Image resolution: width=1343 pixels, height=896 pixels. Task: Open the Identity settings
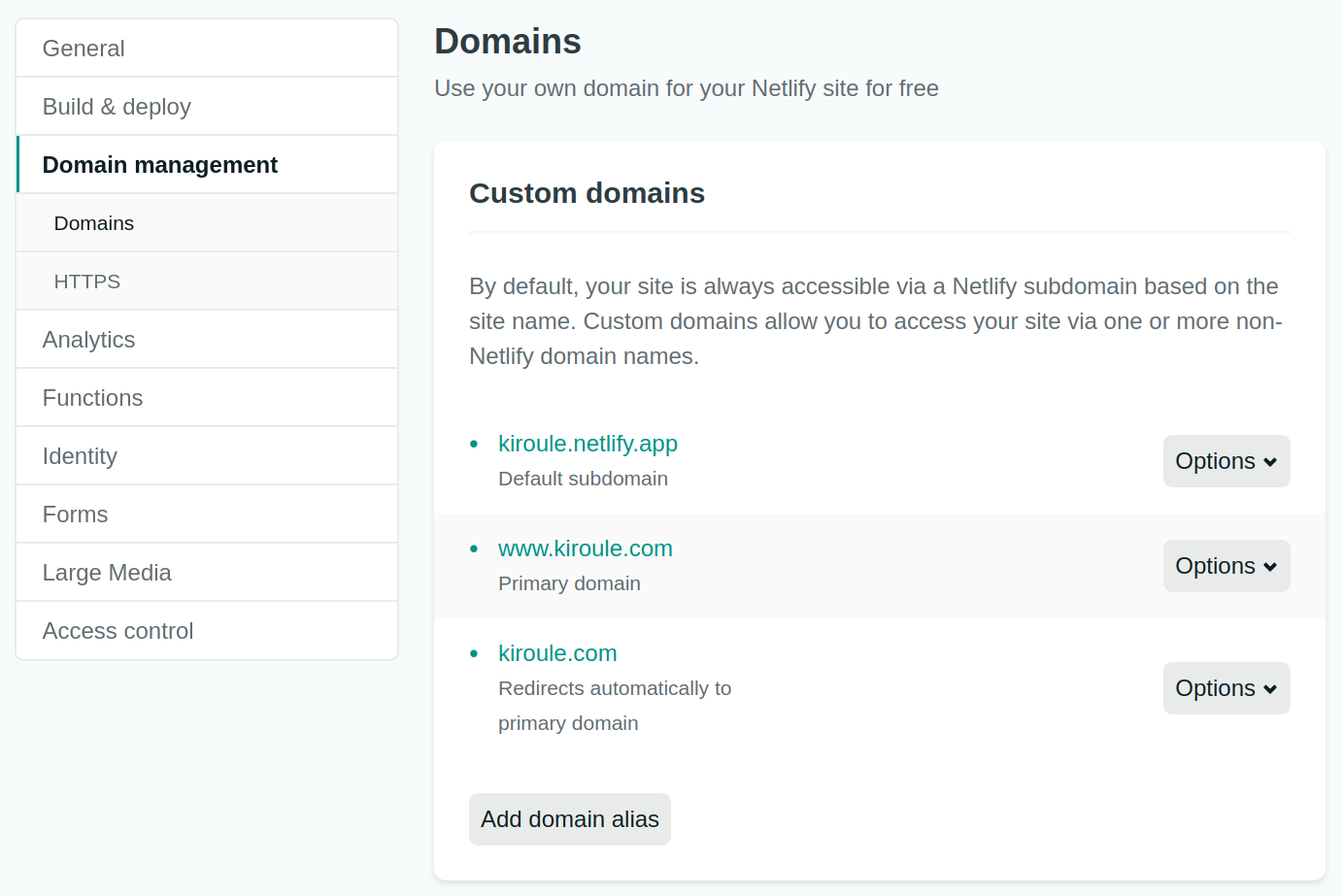click(207, 456)
